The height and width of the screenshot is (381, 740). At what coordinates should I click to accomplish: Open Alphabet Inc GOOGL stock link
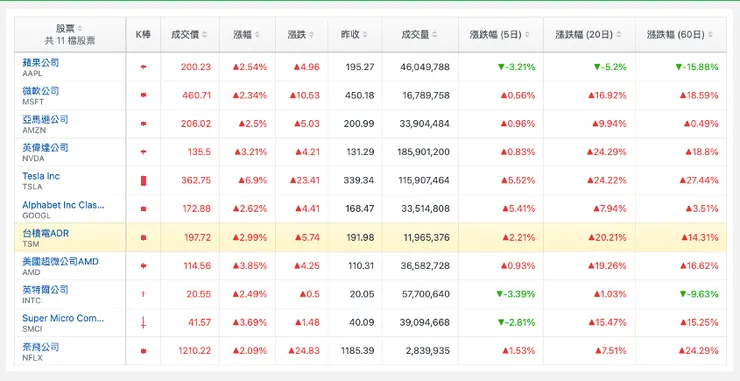click(63, 205)
